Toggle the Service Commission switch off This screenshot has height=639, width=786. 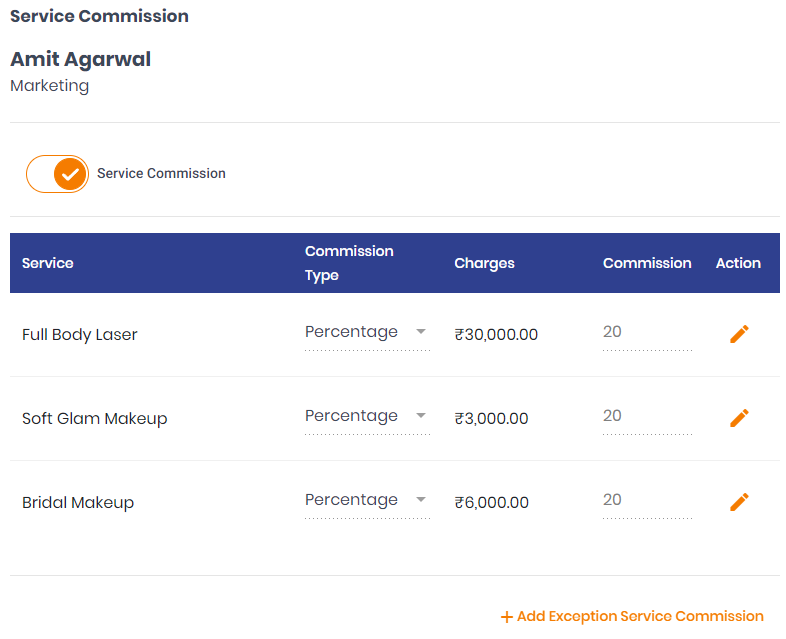[x=57, y=174]
